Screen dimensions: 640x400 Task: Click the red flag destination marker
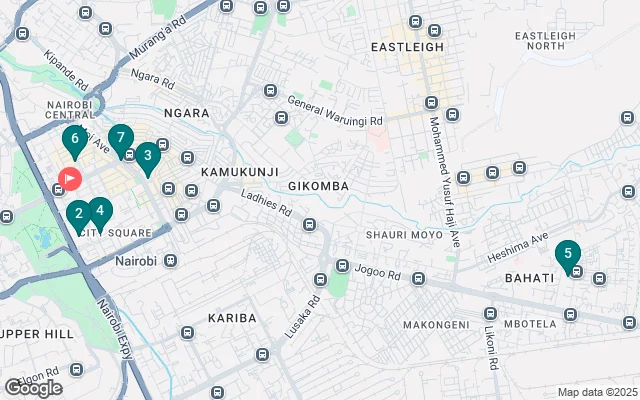click(x=70, y=179)
